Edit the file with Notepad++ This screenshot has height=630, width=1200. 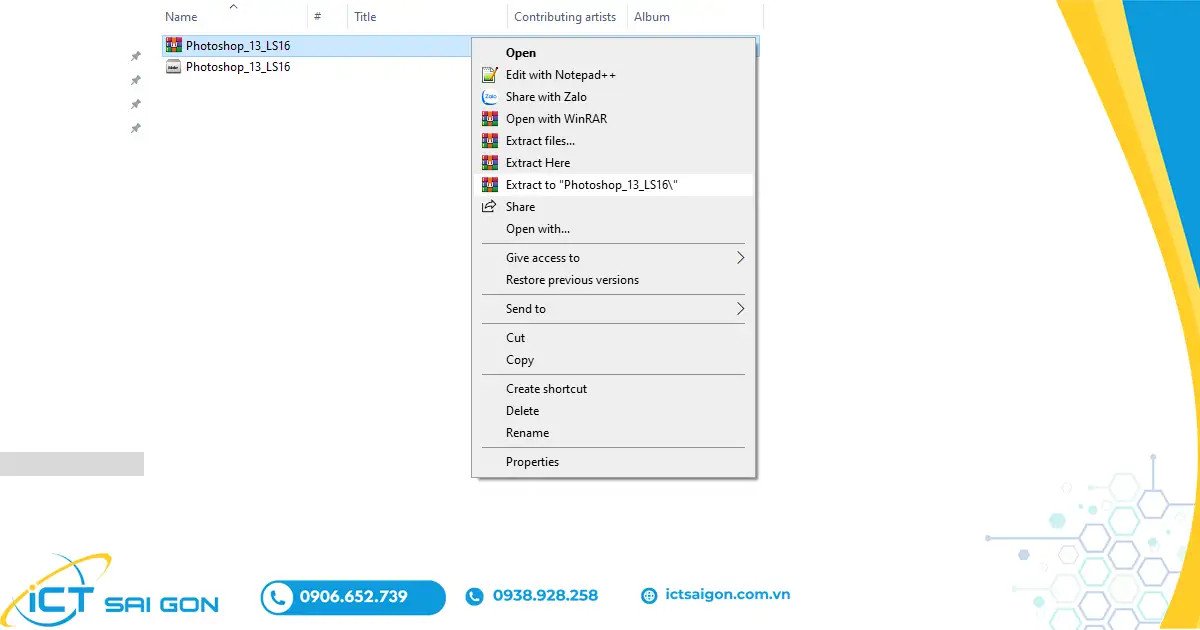(560, 74)
